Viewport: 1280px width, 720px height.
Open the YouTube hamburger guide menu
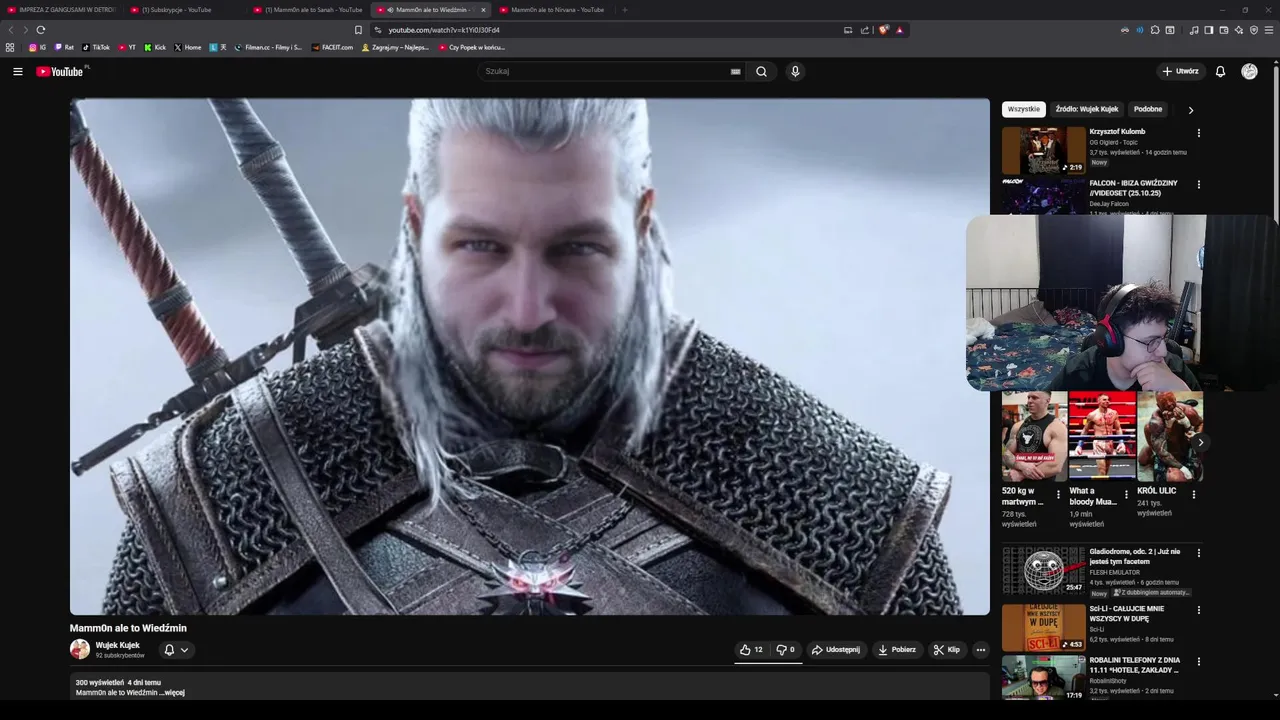17,71
